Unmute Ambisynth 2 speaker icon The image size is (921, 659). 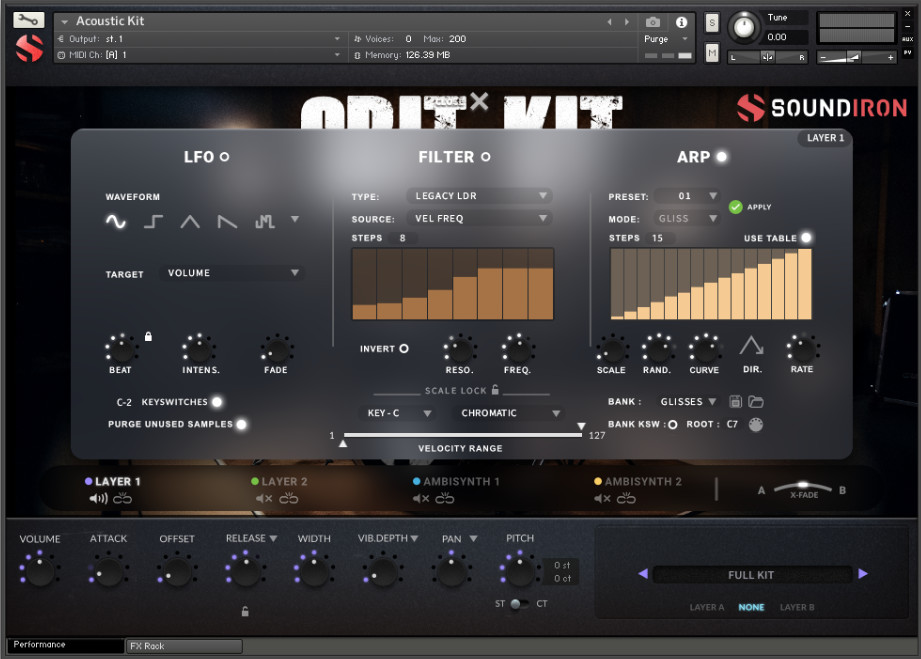[x=602, y=499]
